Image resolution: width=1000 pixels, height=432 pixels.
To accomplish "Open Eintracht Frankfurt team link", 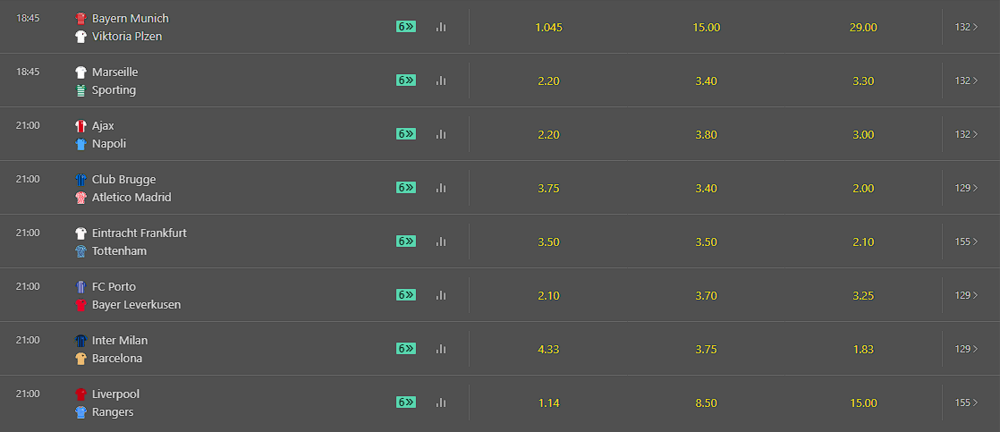I will coord(139,233).
